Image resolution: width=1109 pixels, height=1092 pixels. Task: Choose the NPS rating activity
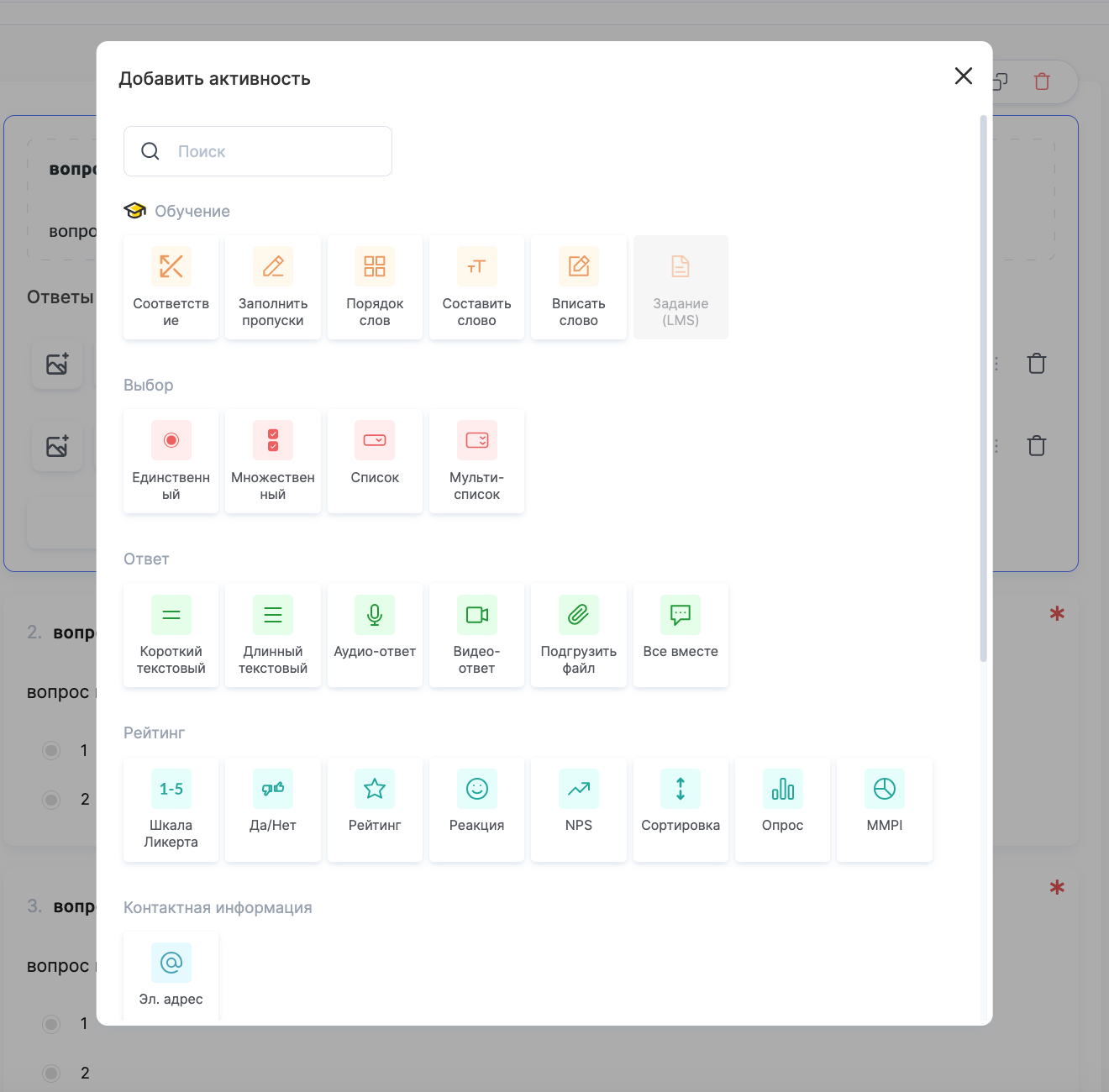coord(579,809)
